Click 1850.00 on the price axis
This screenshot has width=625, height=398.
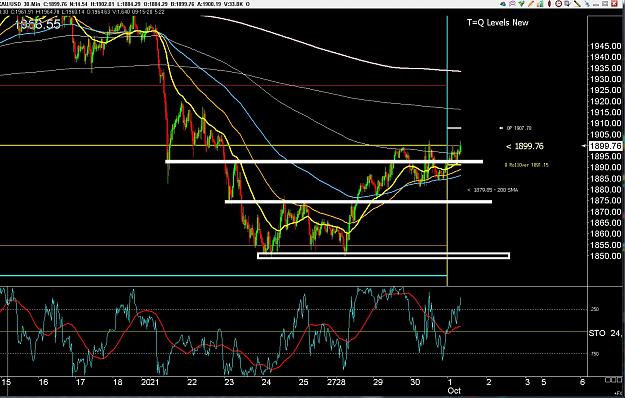pyautogui.click(x=605, y=256)
